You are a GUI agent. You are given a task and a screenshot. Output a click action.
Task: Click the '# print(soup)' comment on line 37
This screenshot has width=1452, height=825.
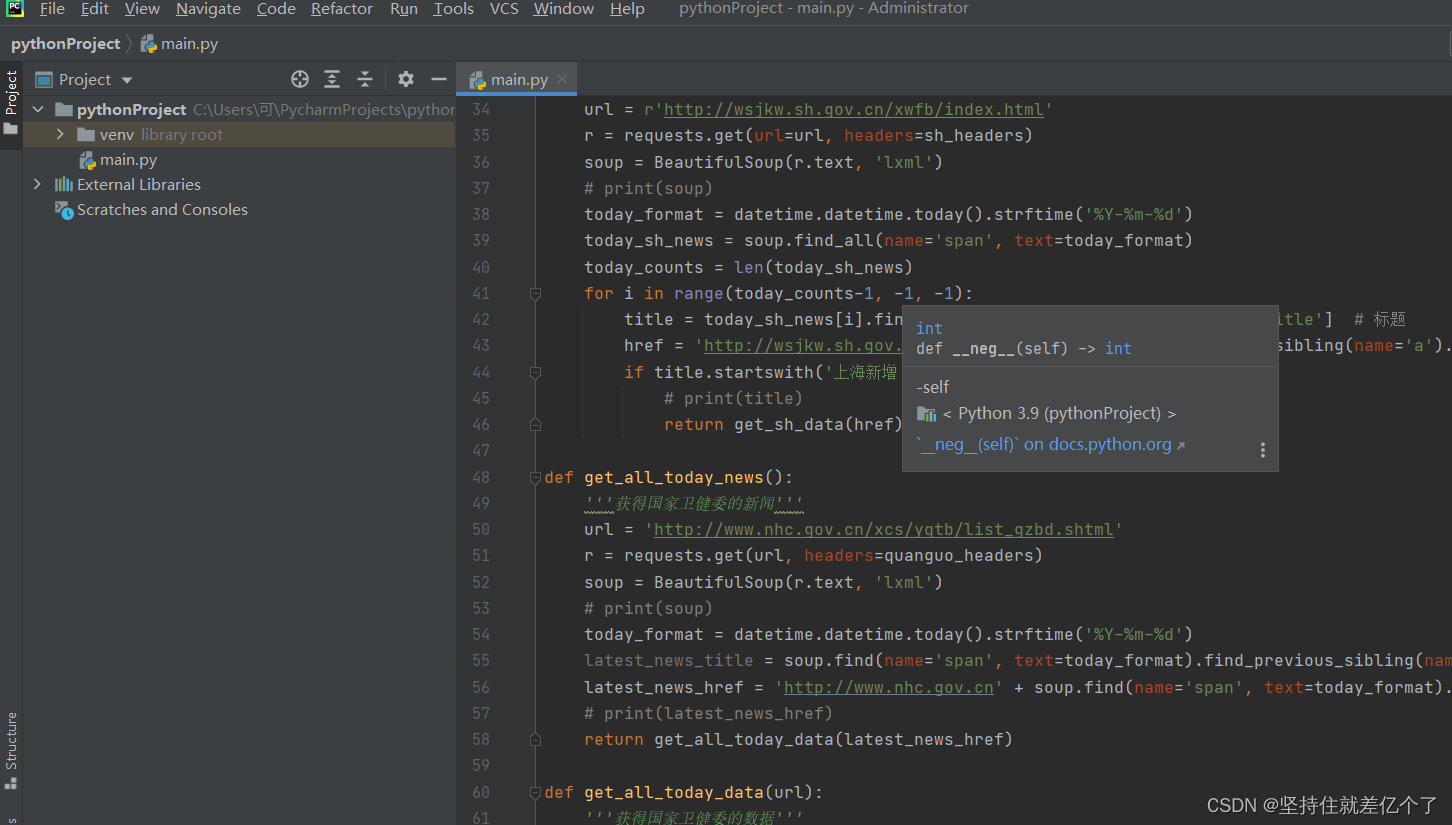(648, 188)
